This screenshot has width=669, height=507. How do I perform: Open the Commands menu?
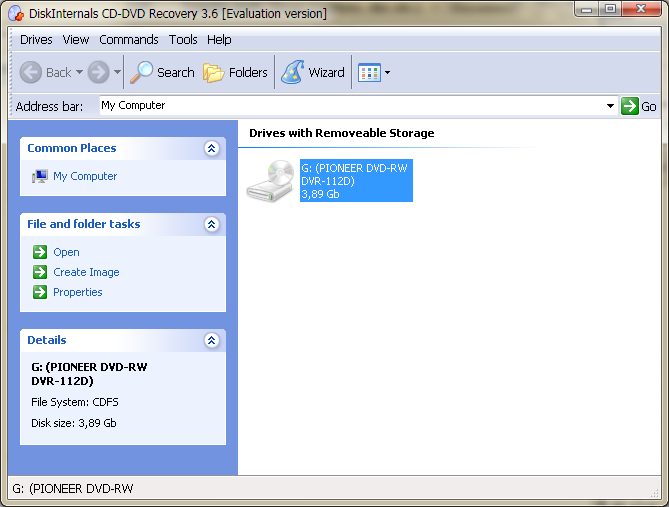tap(129, 40)
